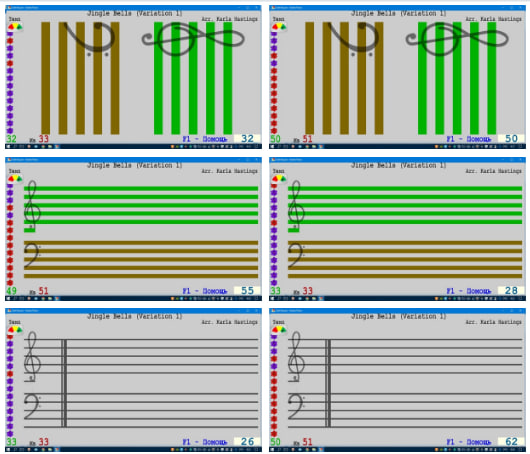Click the Windows Start button below green number 32
Viewport: 530px width, 454px height.
(8, 147)
